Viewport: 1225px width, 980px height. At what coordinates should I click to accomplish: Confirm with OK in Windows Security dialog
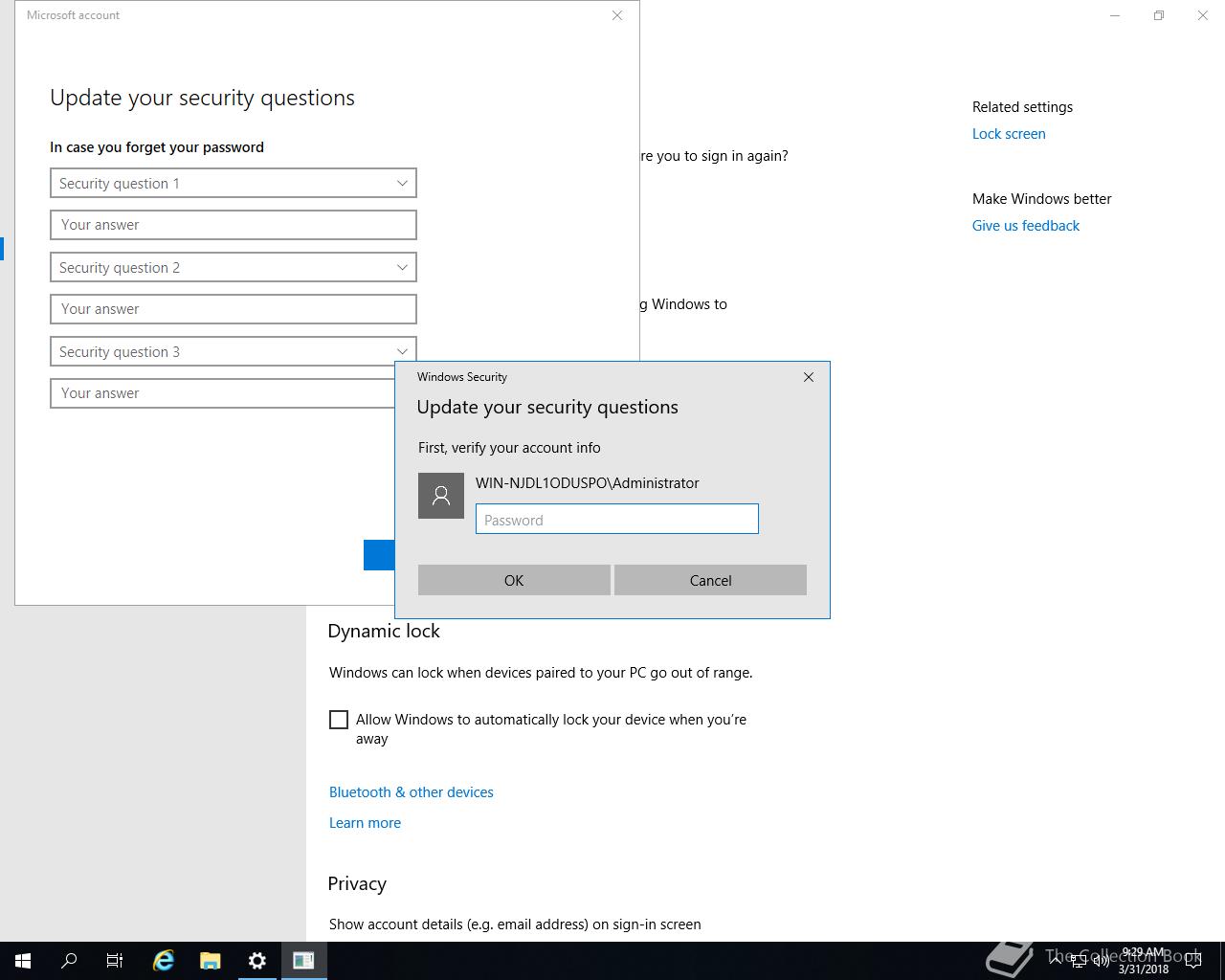click(514, 580)
